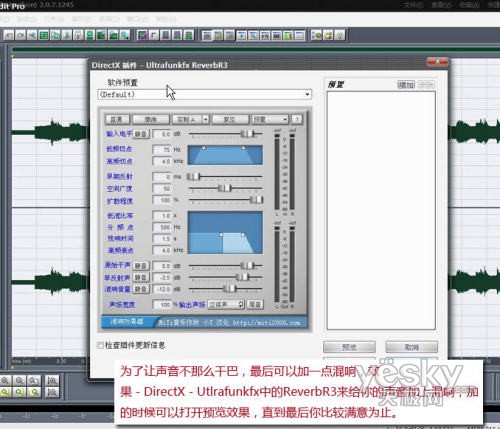
Task: Expand the 定制 A setup dropdown arrow
Action: [206, 119]
